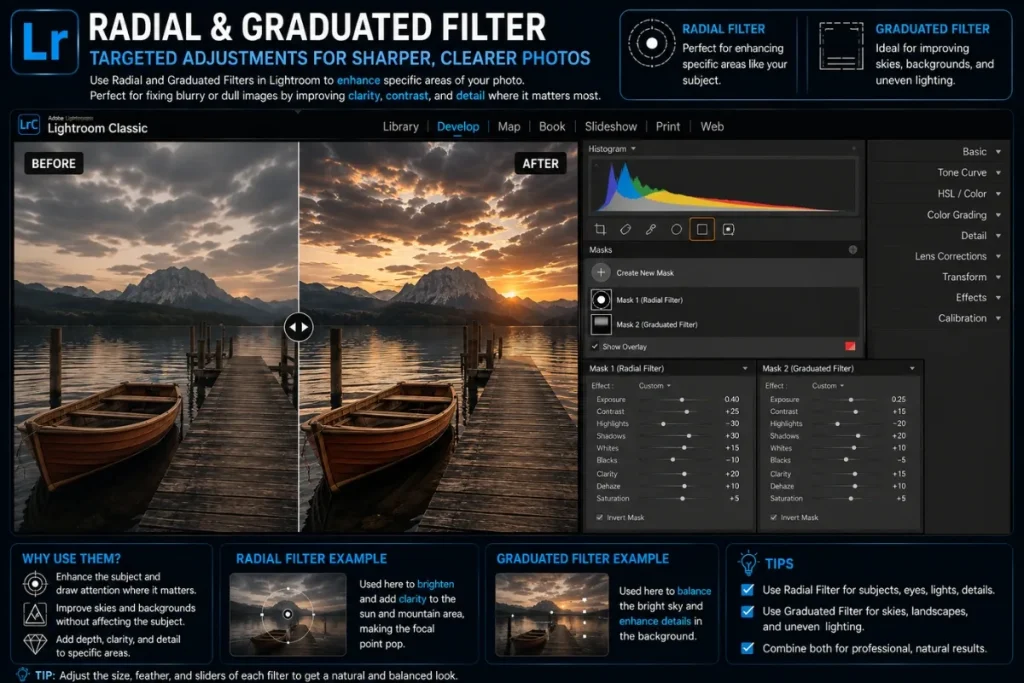The image size is (1024, 683).
Task: Click the Radial Filter target icon in the header
Action: [x=651, y=43]
